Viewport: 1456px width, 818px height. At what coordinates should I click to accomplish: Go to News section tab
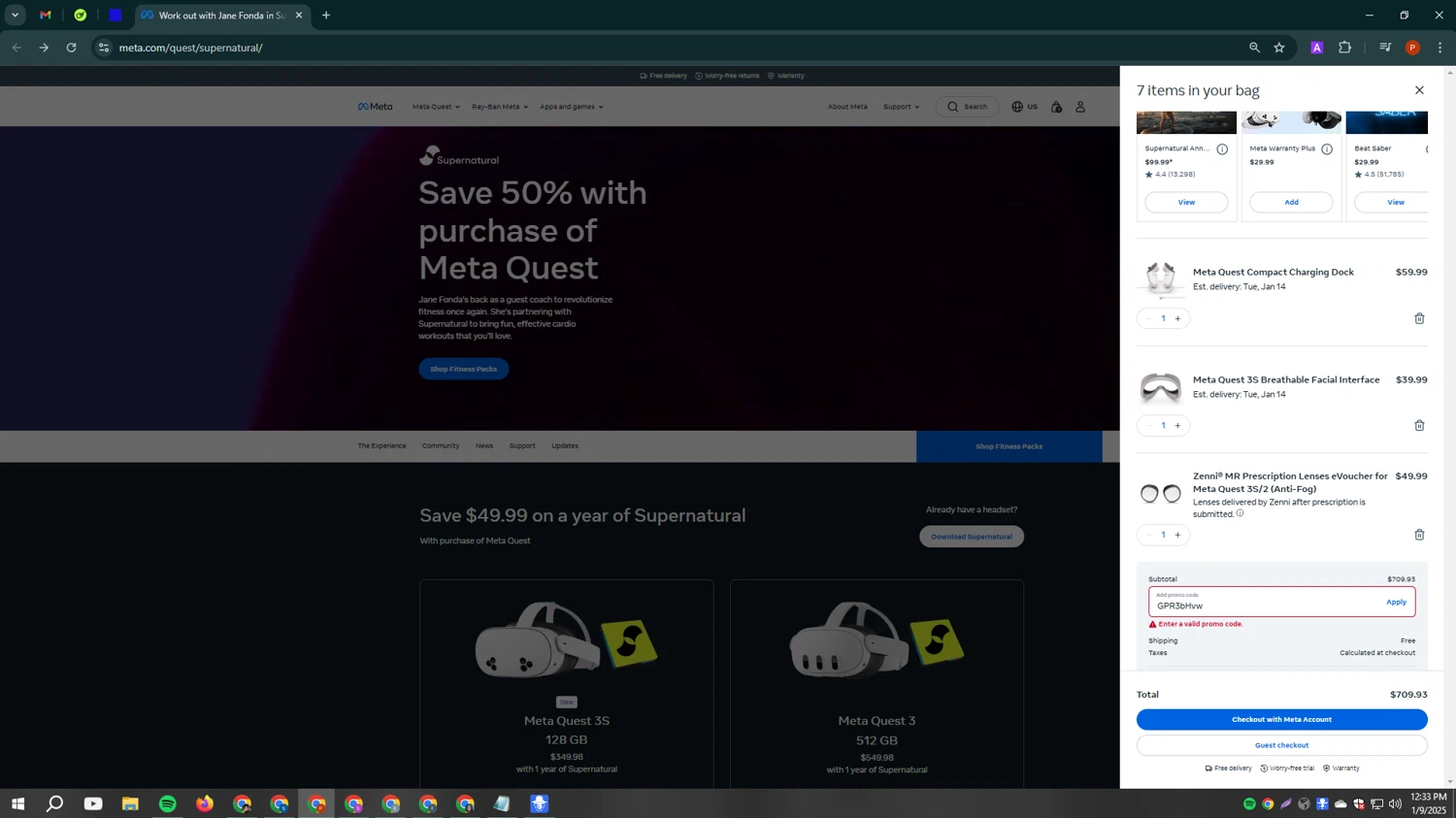tap(484, 446)
